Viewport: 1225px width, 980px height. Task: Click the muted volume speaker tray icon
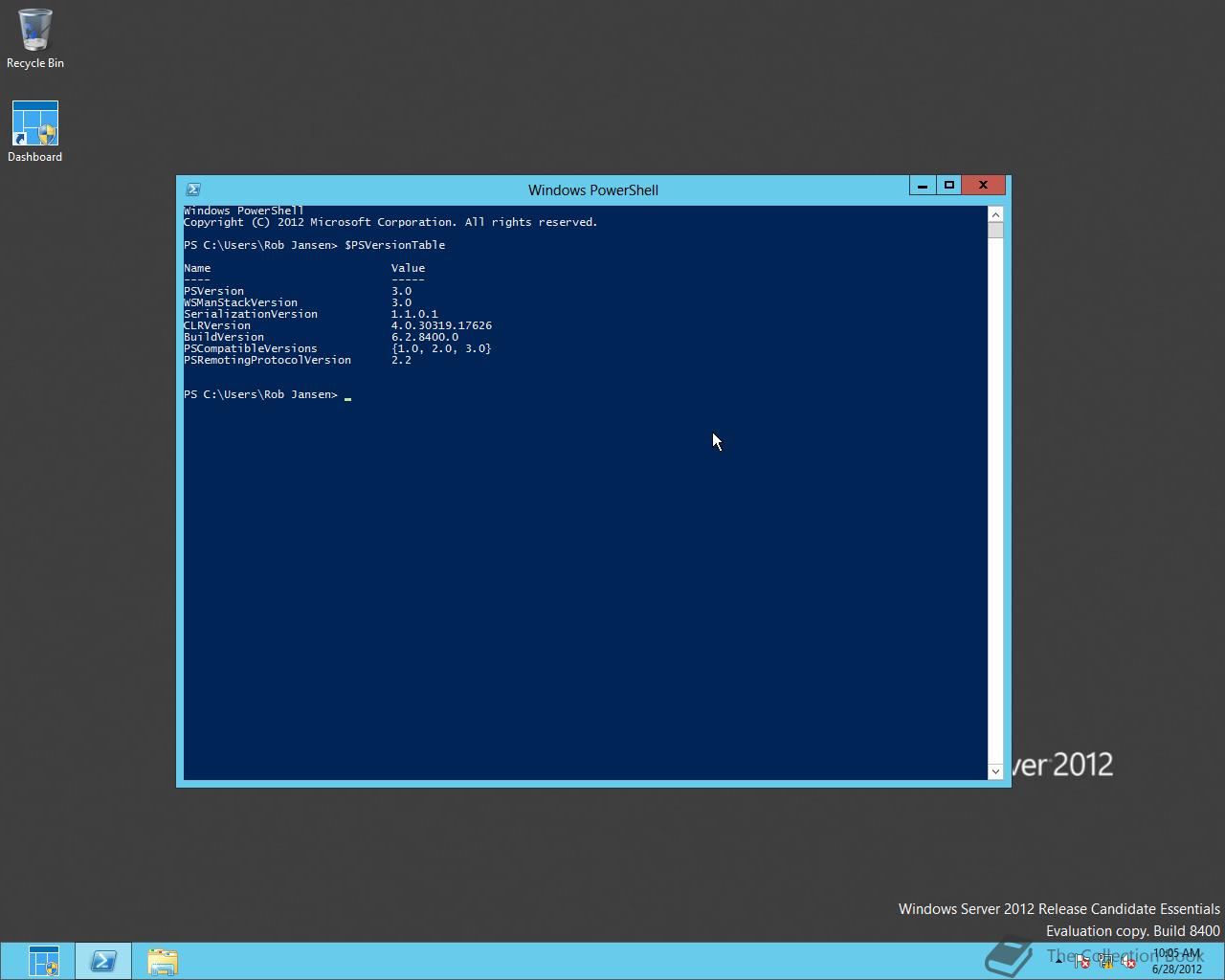1128,962
